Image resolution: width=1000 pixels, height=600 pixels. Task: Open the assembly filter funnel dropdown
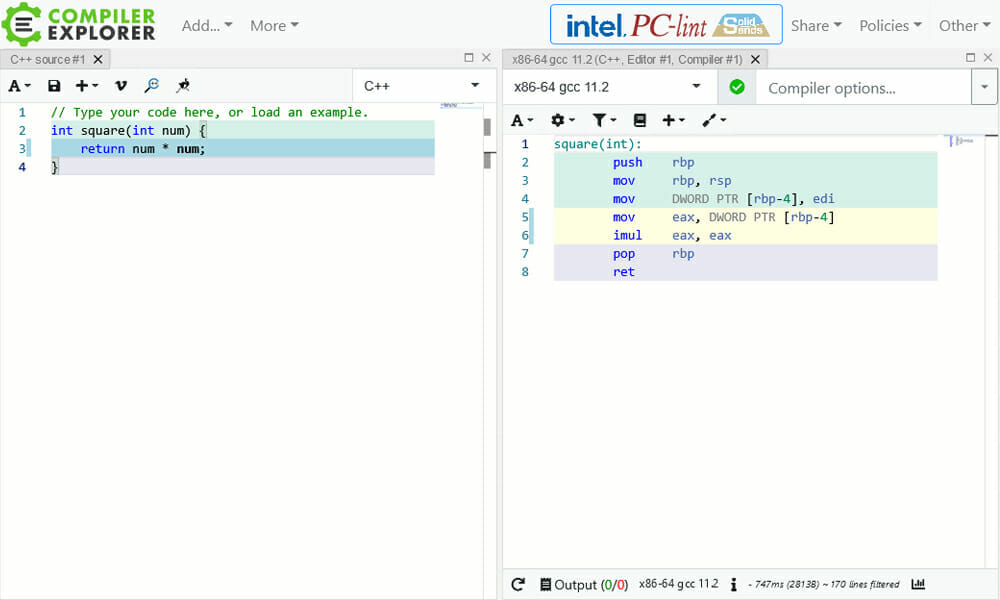(x=604, y=120)
